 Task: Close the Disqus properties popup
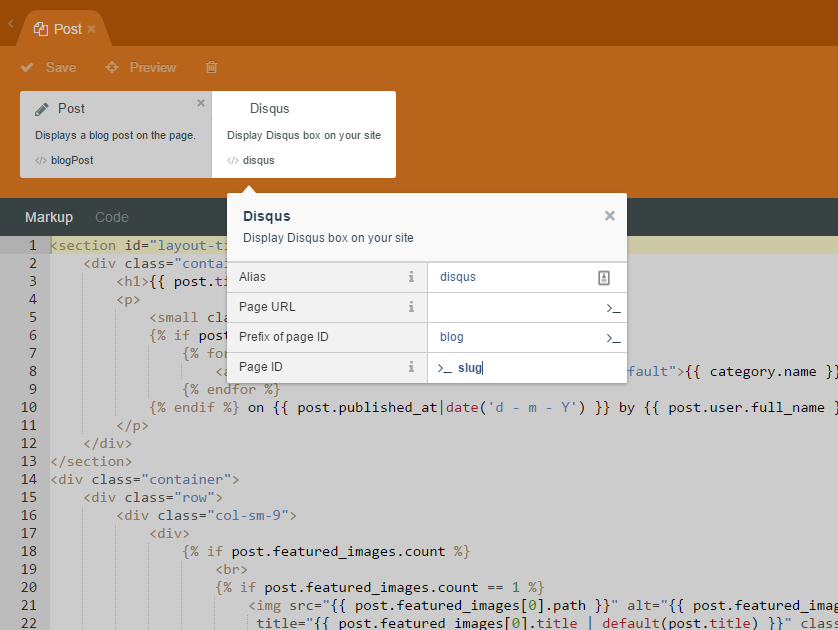point(610,216)
